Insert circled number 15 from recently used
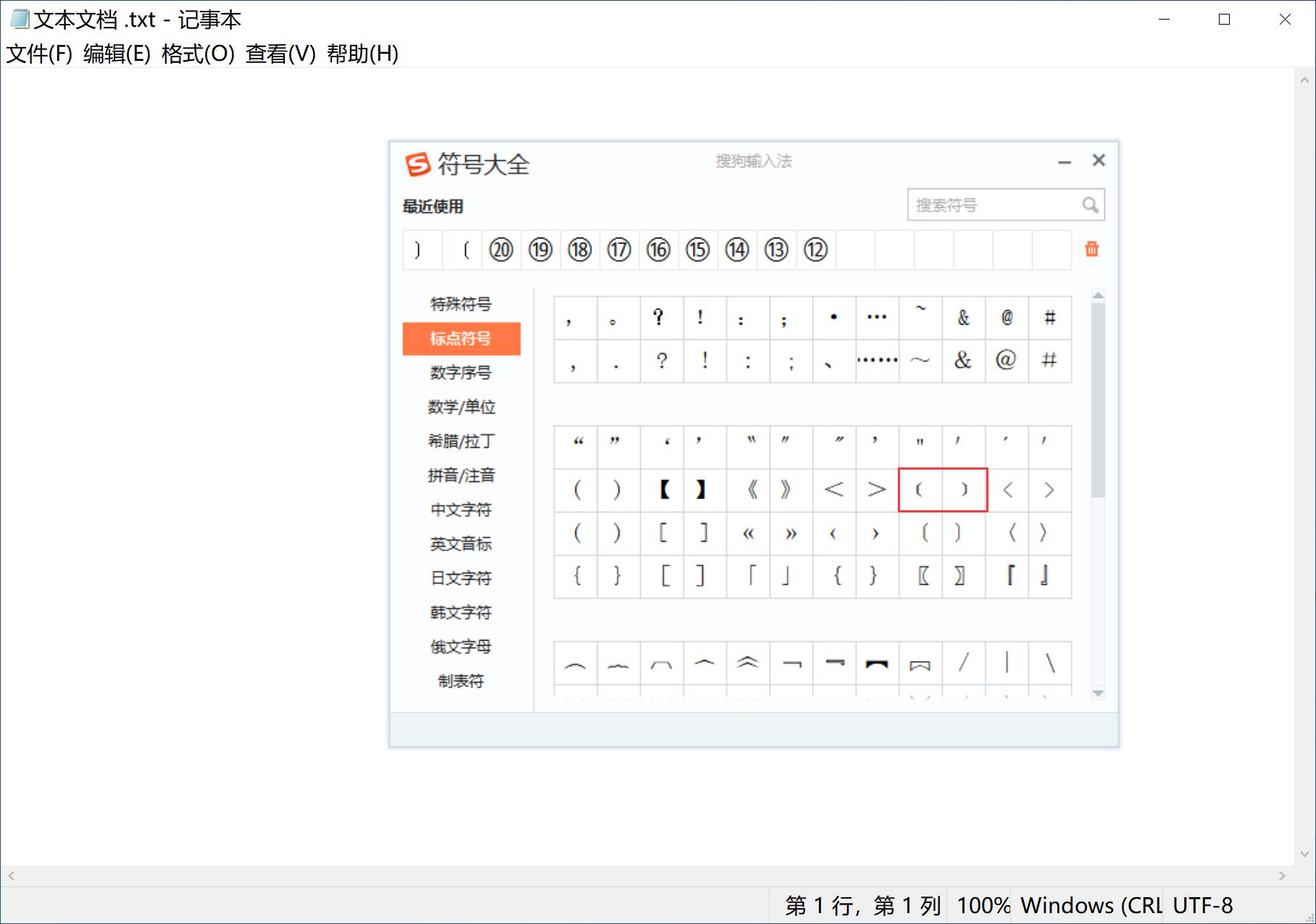Screen dimensions: 1316x924 click(x=697, y=250)
